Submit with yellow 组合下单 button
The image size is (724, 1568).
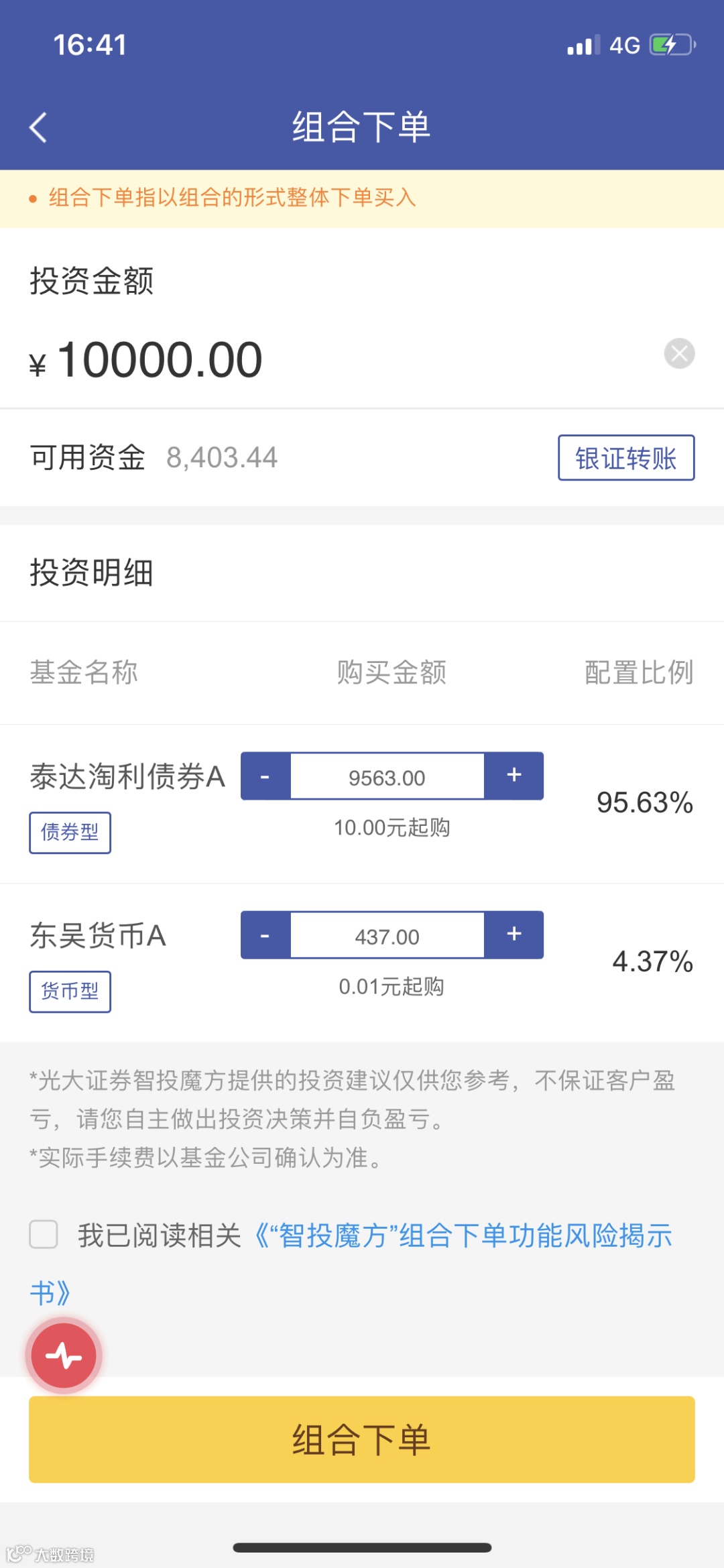(x=362, y=1439)
